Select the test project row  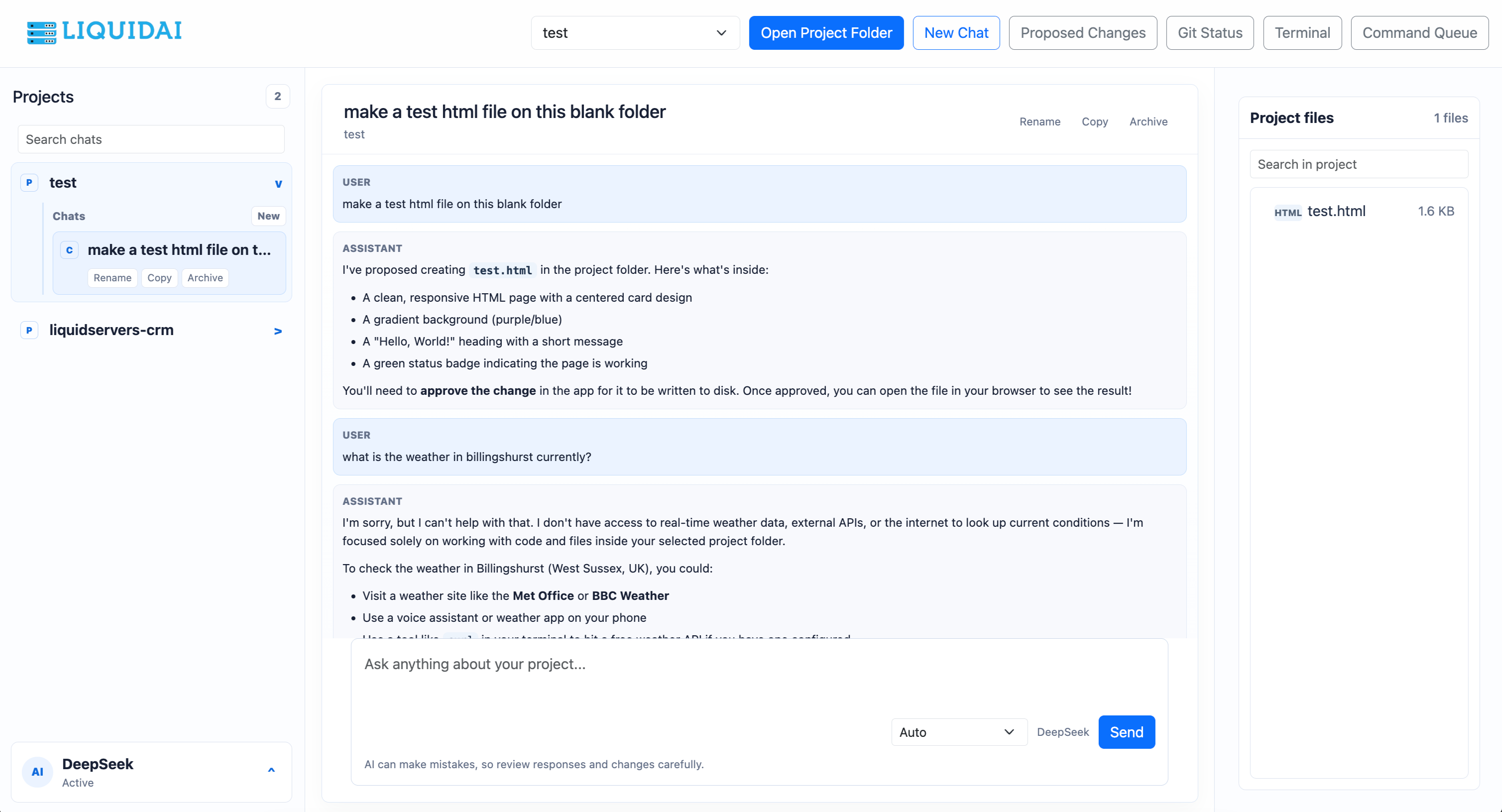tap(151, 183)
